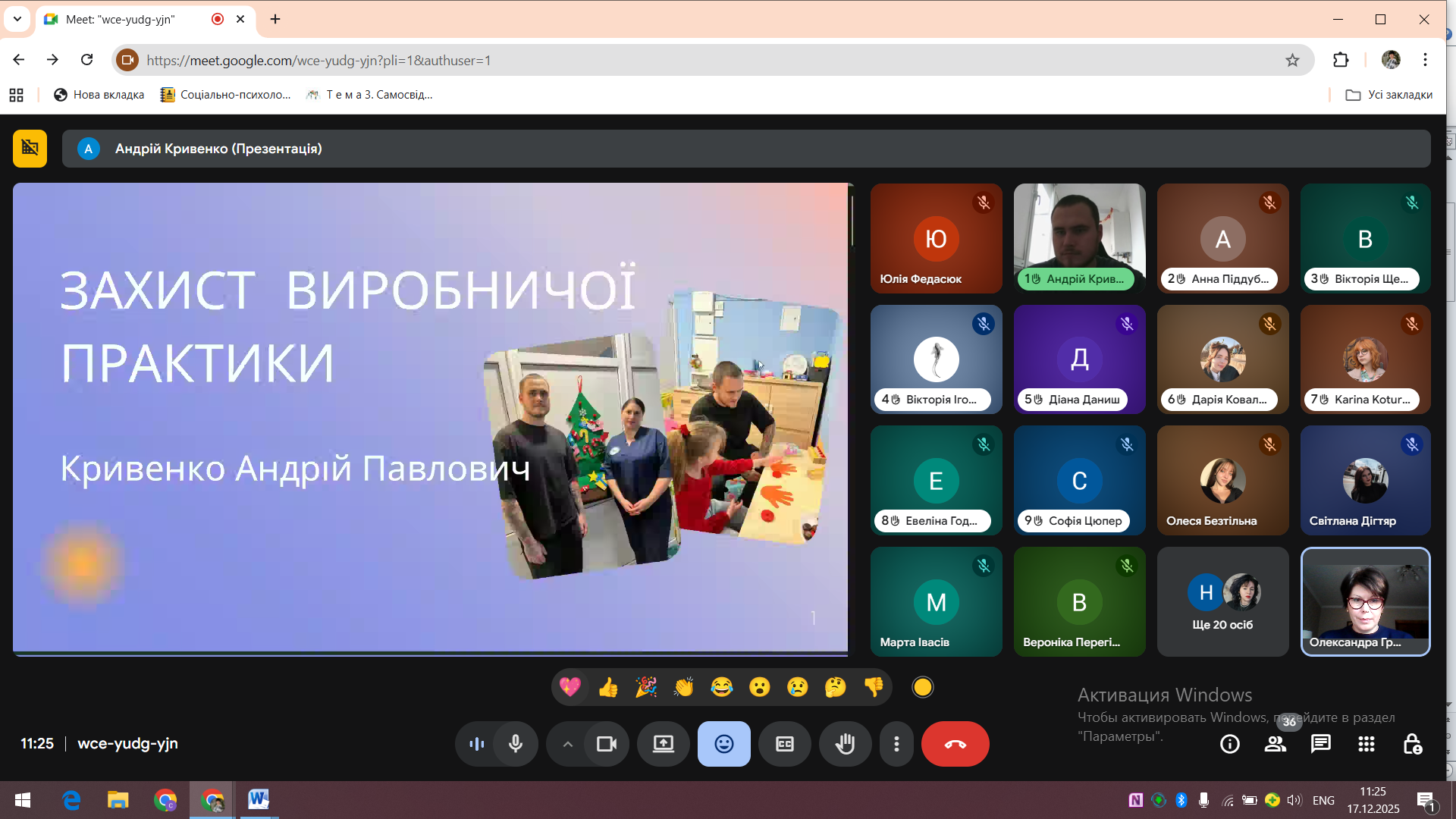
Task: Toggle the microphone mute button
Action: (x=516, y=744)
